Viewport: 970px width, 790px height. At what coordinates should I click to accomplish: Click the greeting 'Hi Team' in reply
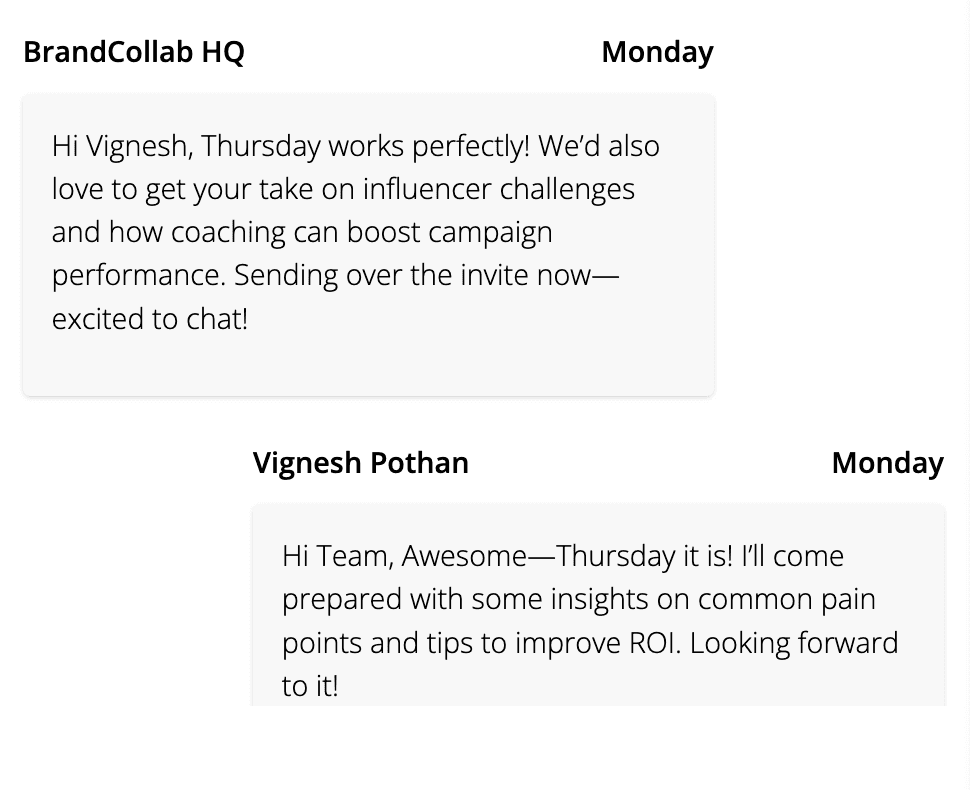[x=335, y=556]
